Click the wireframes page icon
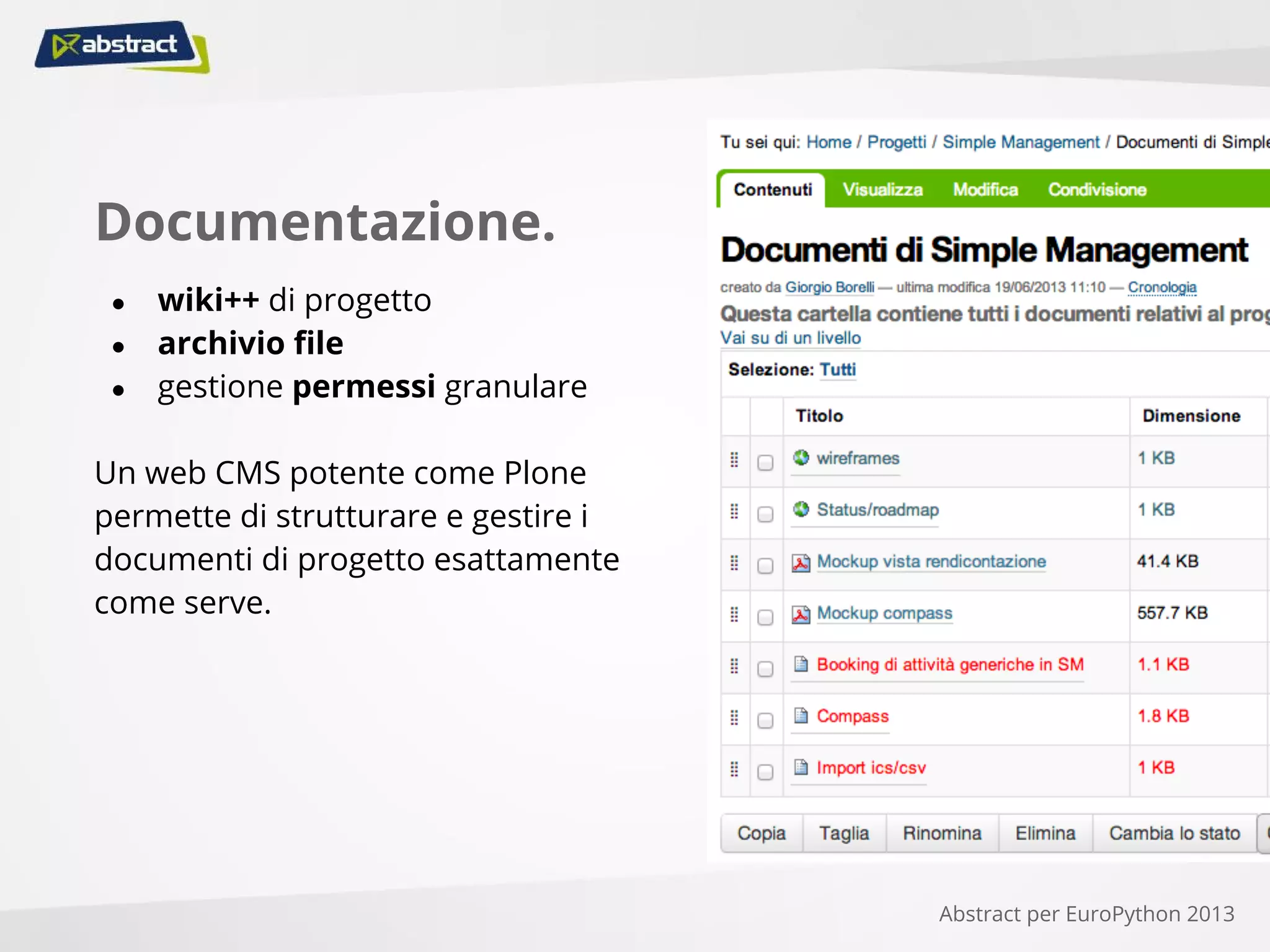The image size is (1270, 952). (801, 458)
